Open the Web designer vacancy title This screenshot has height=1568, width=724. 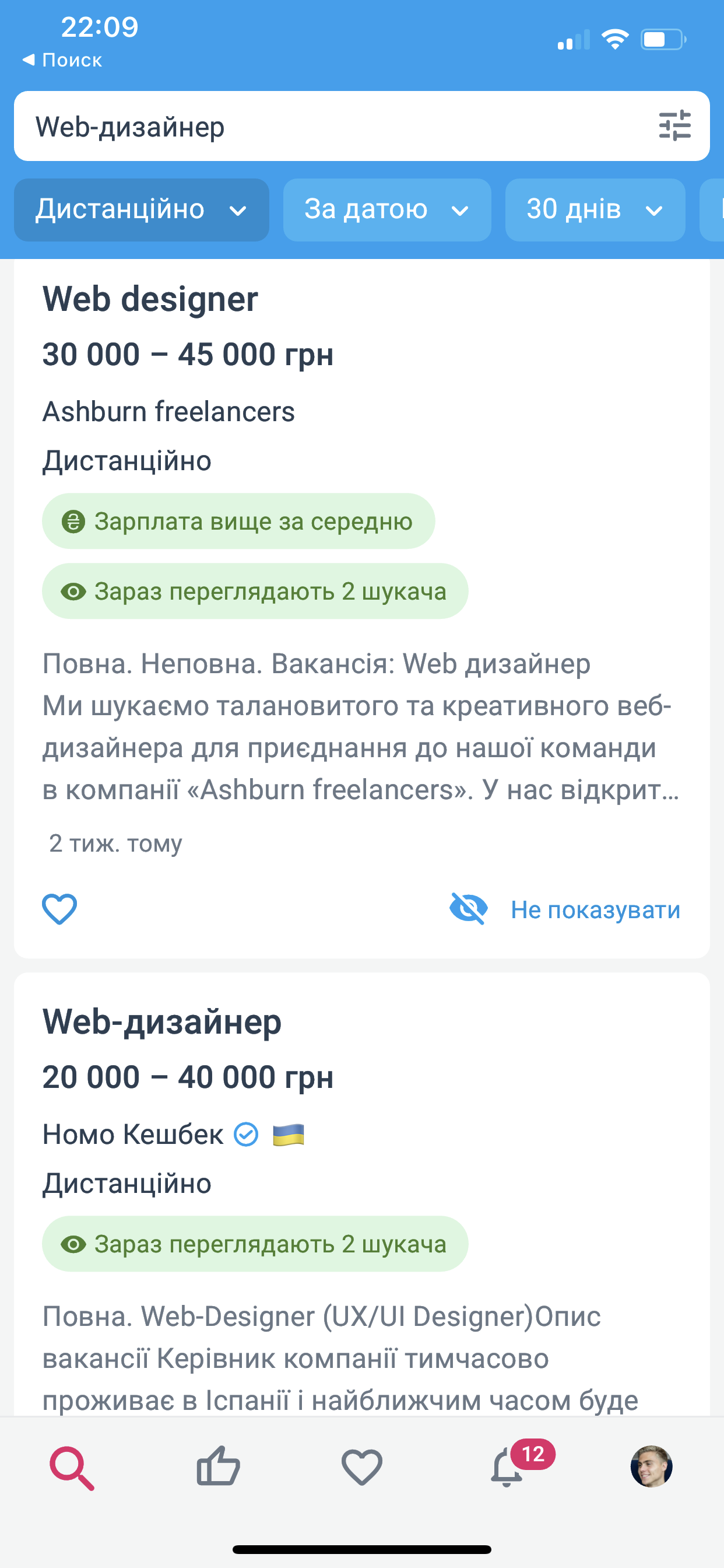[150, 299]
